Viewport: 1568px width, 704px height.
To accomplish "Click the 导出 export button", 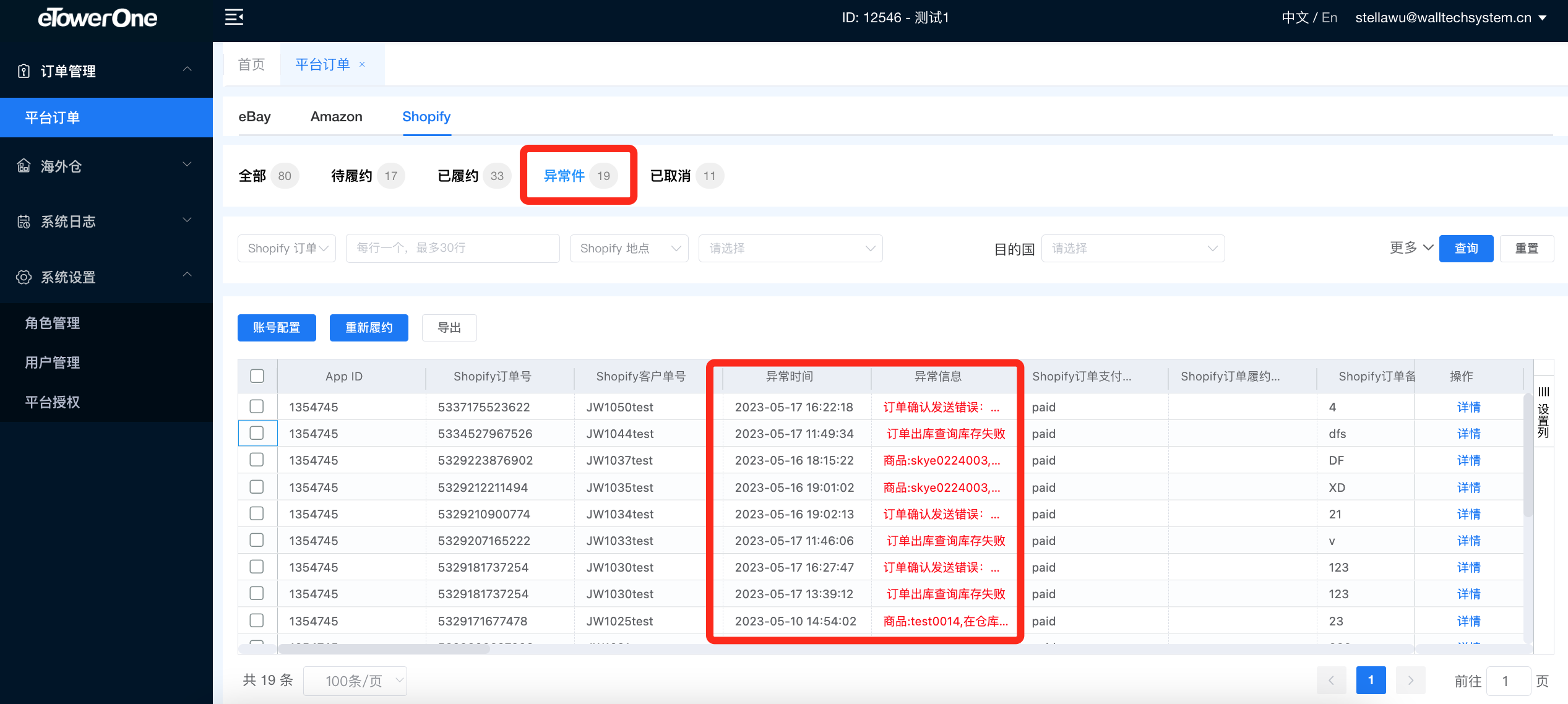I will (449, 327).
